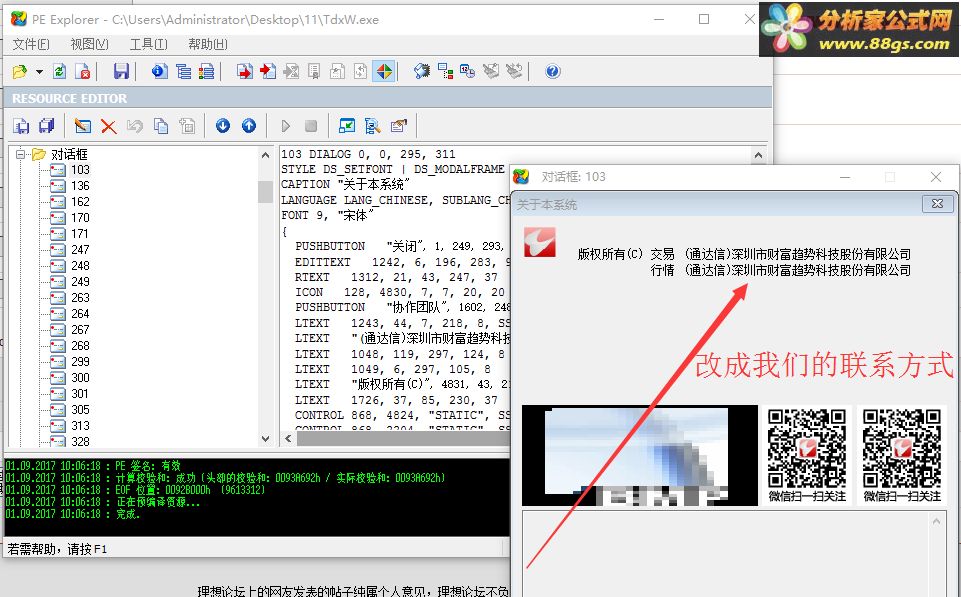Click the 版权所有(C) label in the dialog preview
The width and height of the screenshot is (961, 597).
(x=610, y=254)
